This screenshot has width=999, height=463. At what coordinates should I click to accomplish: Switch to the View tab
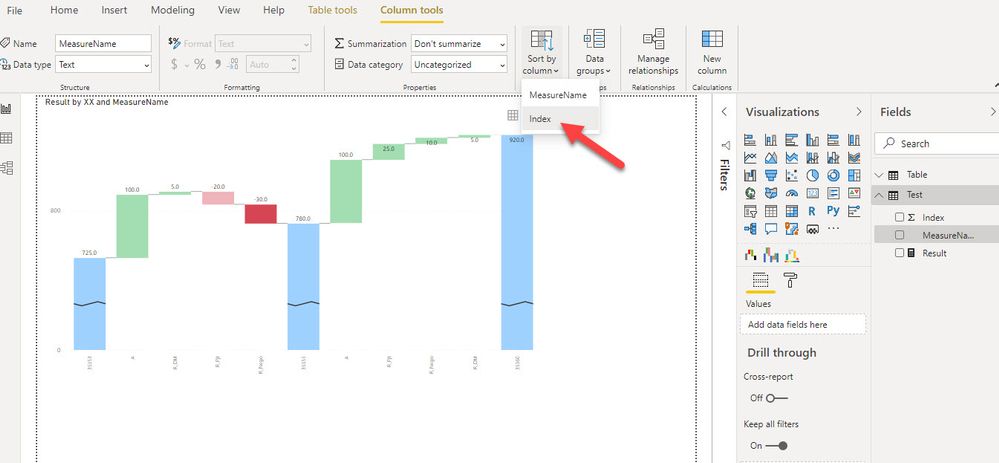click(229, 10)
